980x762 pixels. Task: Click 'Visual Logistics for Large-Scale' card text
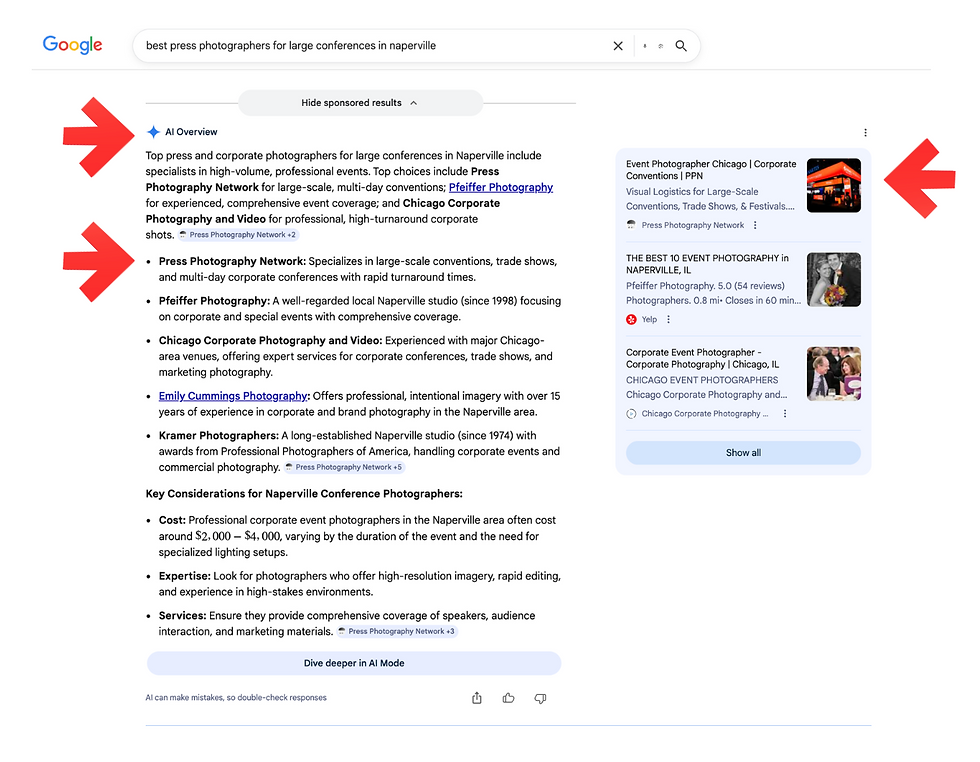[x=692, y=192]
